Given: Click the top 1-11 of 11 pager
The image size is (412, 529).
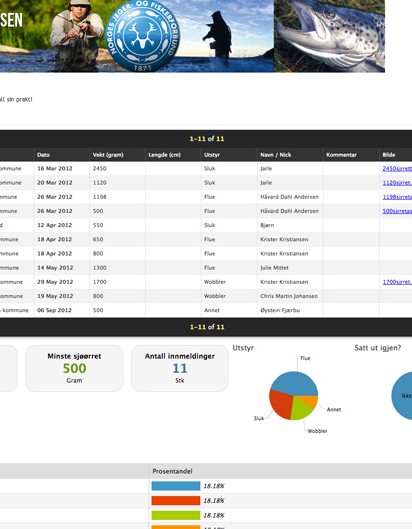Looking at the screenshot, I should click(x=207, y=139).
